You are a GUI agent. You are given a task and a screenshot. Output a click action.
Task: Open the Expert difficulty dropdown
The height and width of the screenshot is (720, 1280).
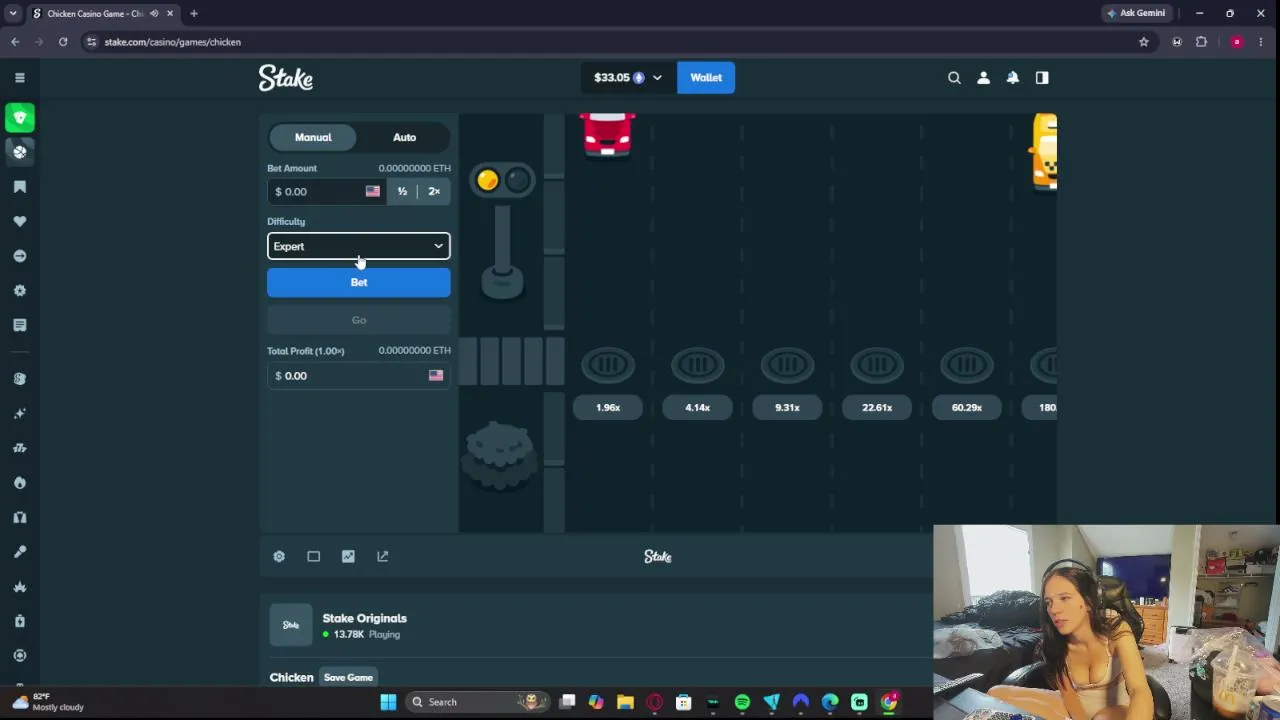tap(359, 246)
